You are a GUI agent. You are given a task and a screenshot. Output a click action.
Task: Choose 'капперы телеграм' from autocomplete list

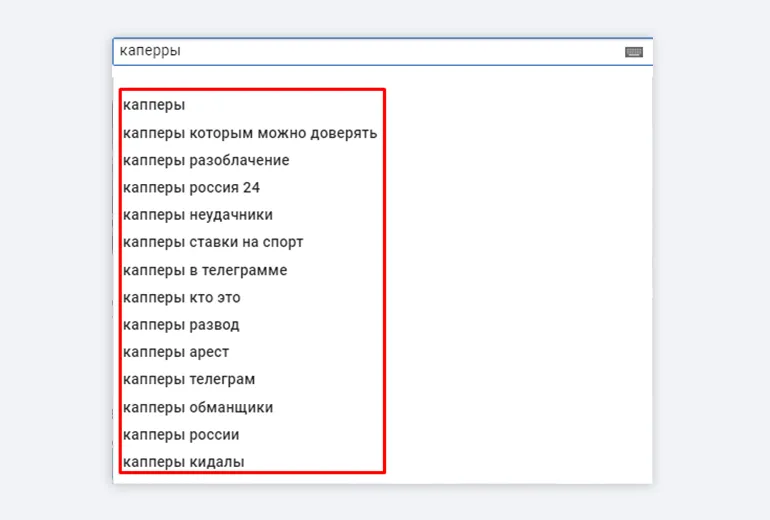coord(189,380)
